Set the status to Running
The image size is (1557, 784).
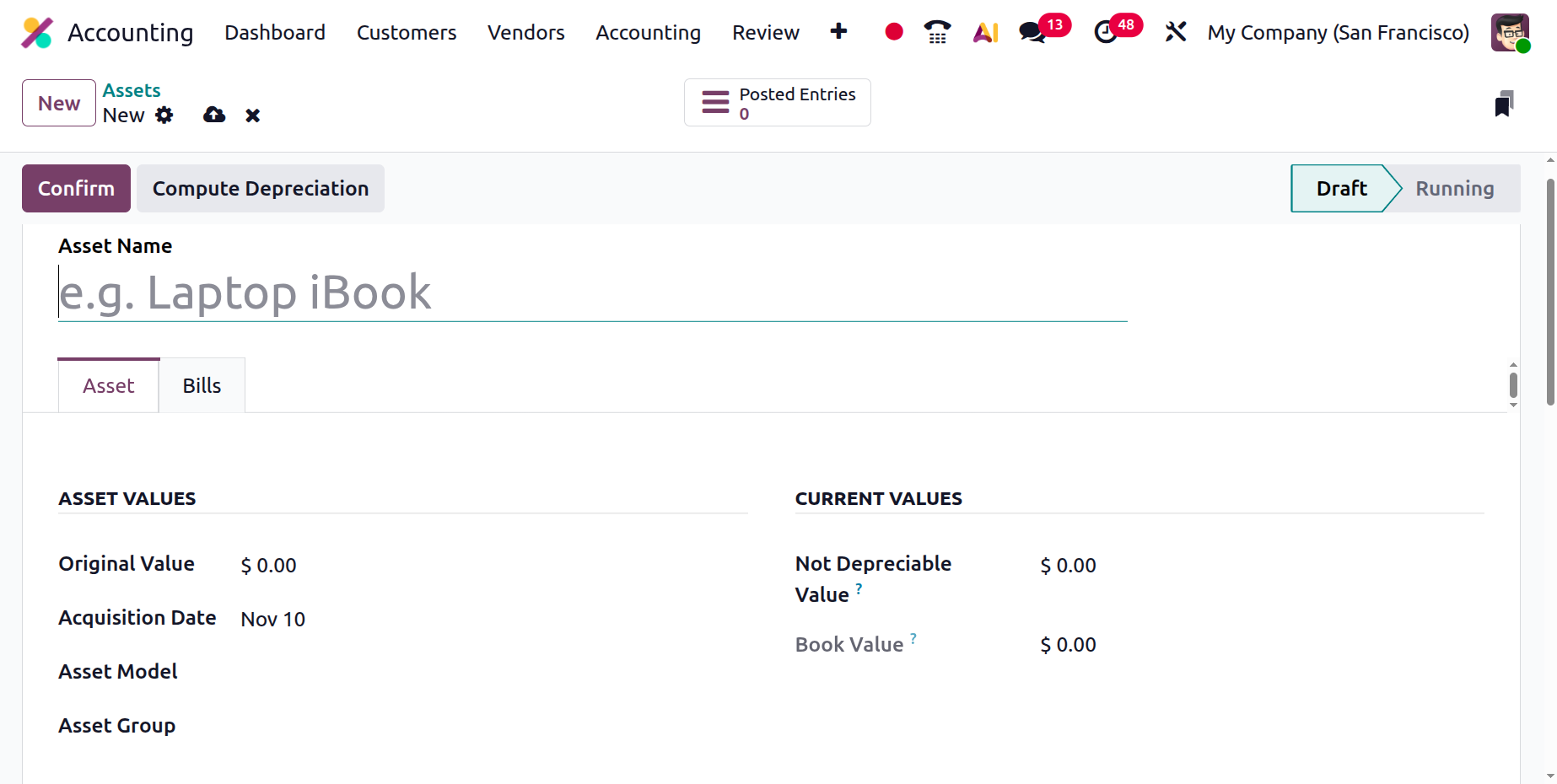point(1454,189)
